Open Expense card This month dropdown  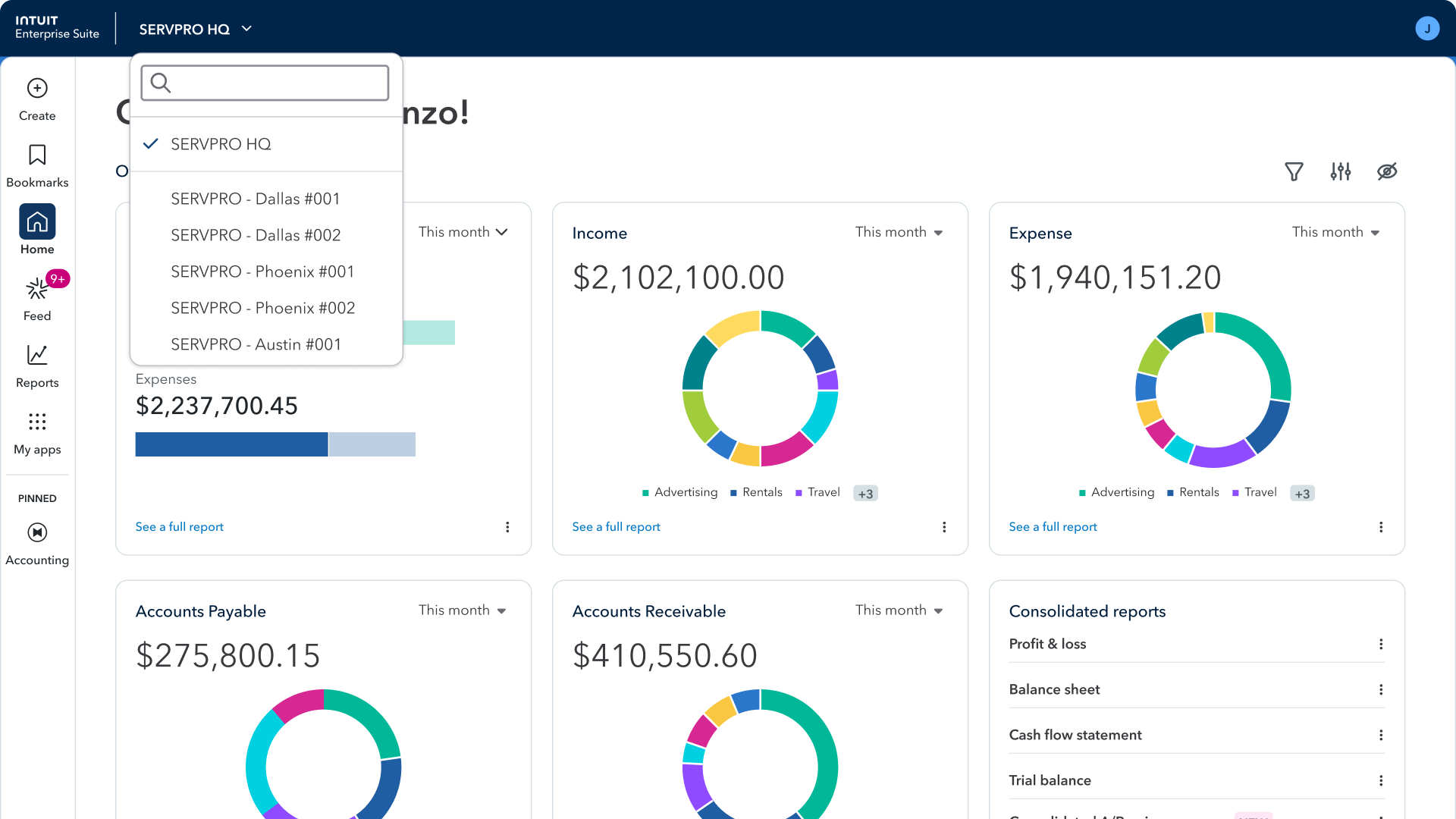click(x=1335, y=232)
